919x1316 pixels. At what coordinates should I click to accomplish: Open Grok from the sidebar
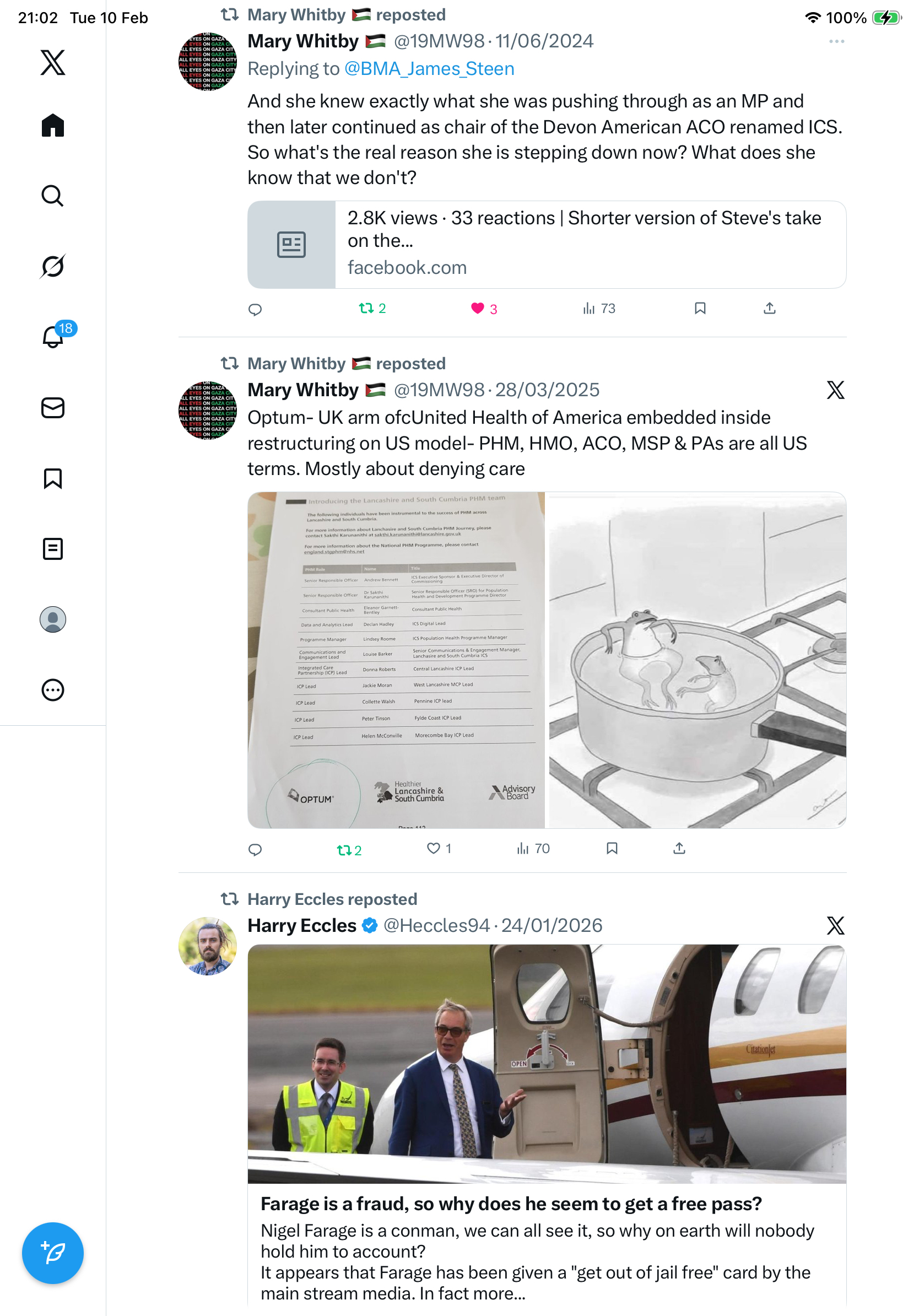click(53, 266)
